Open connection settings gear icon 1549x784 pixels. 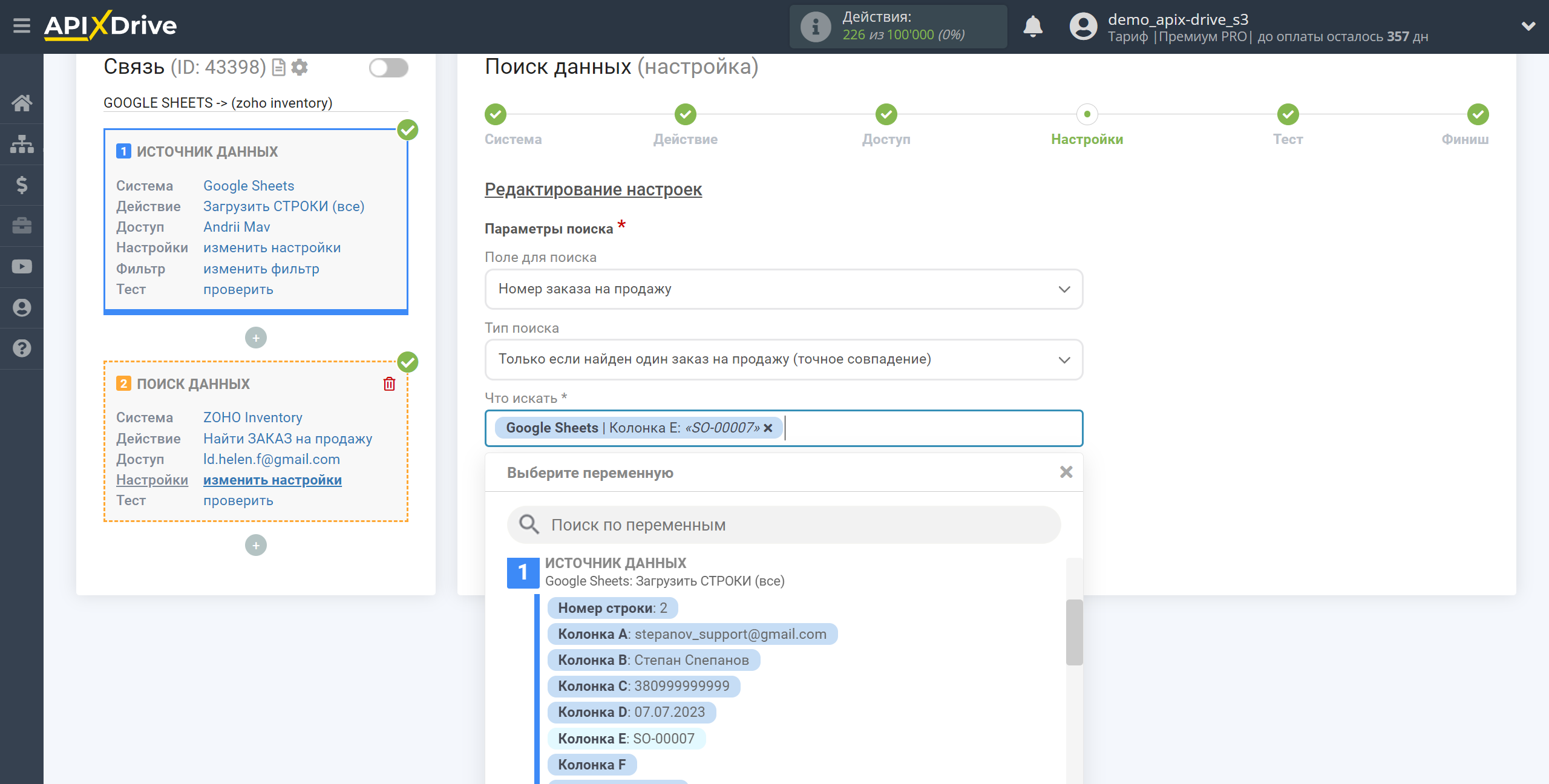click(x=300, y=67)
